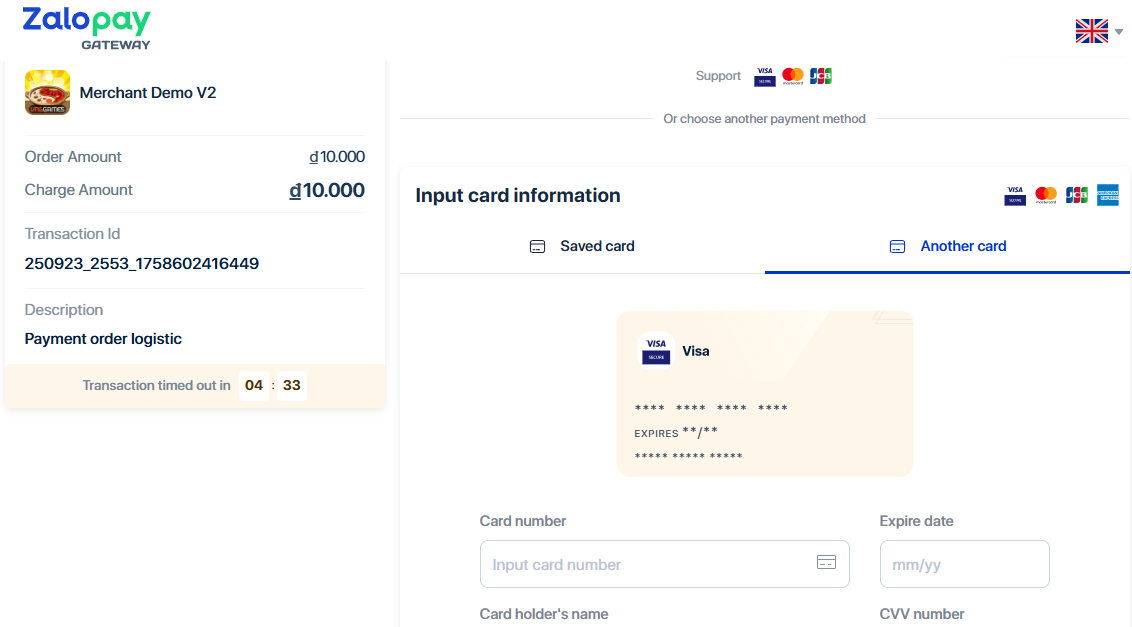Click the Zalopay Gateway logo
The image size is (1132, 627).
[x=87, y=28]
